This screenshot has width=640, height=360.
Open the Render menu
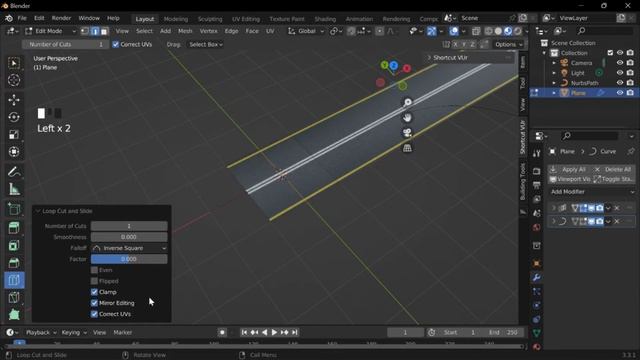[61, 18]
